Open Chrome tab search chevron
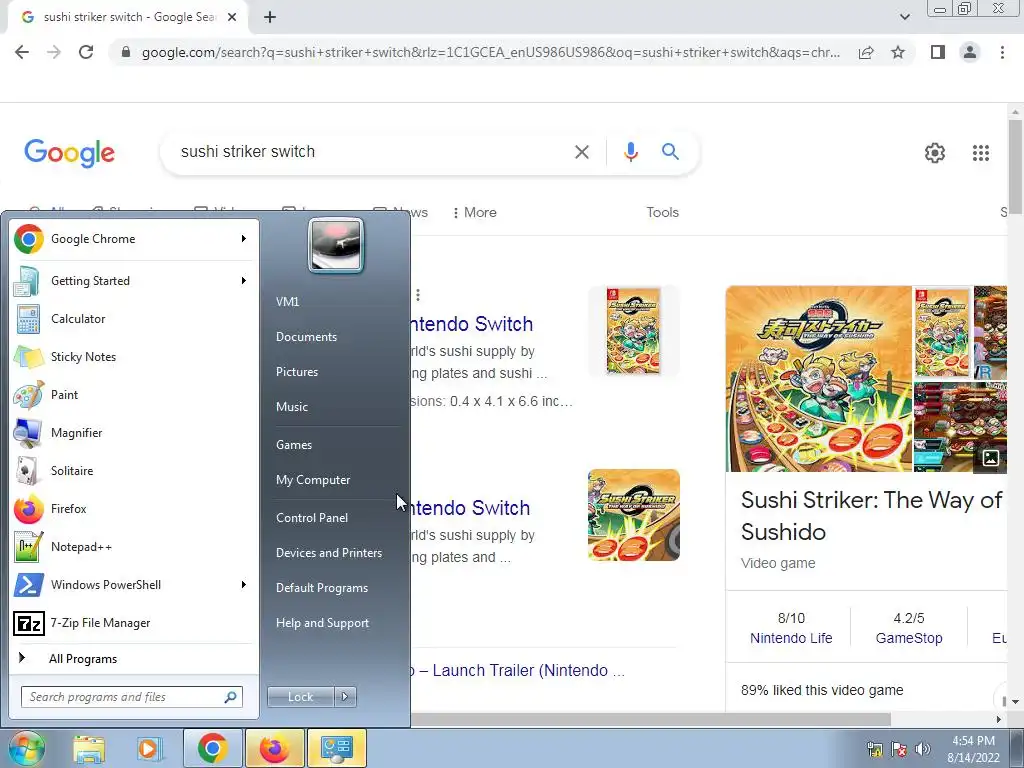This screenshot has width=1024, height=768. [x=904, y=17]
